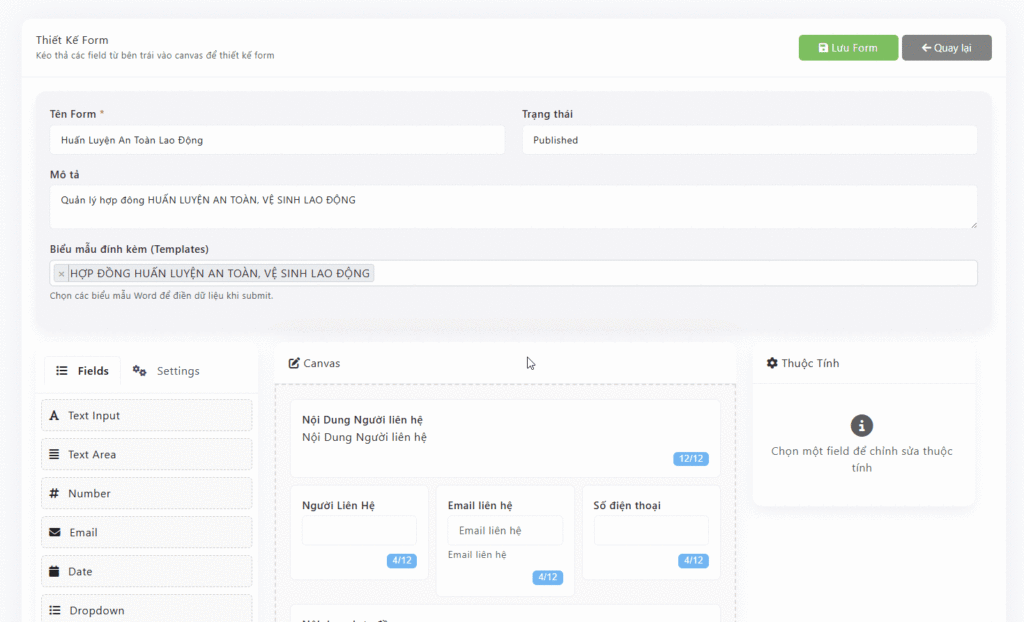Viewport: 1024px width, 622px height.
Task: Click the Canvas edit icon
Action: pyautogui.click(x=294, y=364)
